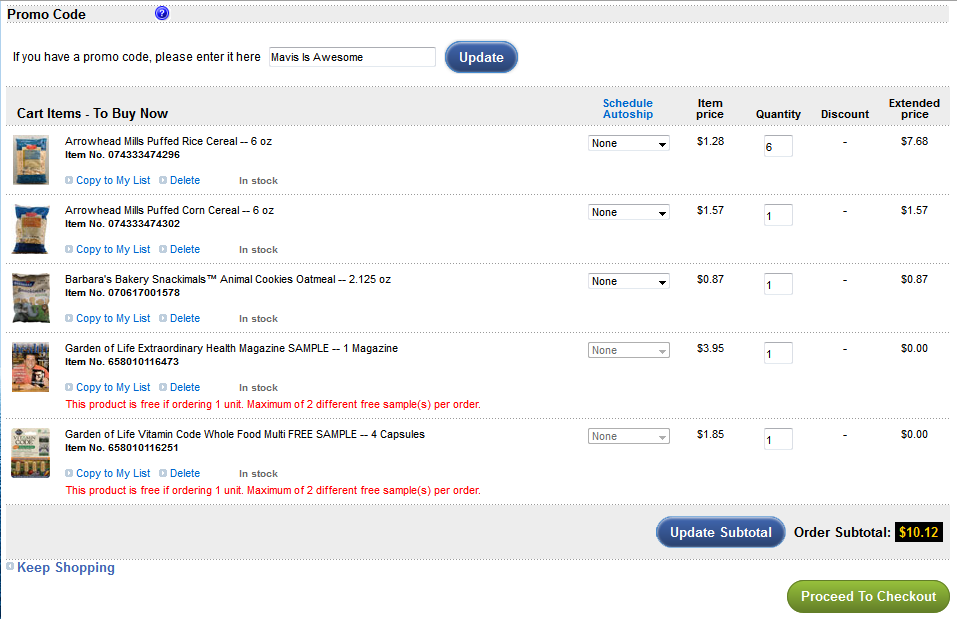Copy Snackimals Animal Cookies to My List
Screen dimensions: 957x619
tap(112, 318)
